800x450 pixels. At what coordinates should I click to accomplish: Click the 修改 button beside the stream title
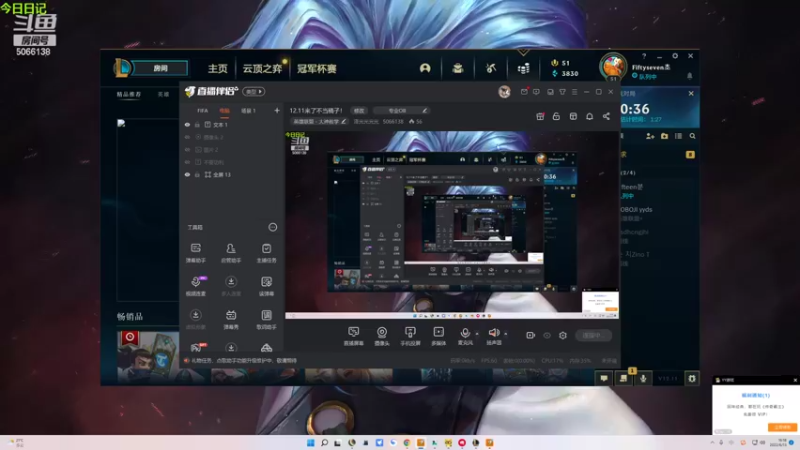(359, 110)
